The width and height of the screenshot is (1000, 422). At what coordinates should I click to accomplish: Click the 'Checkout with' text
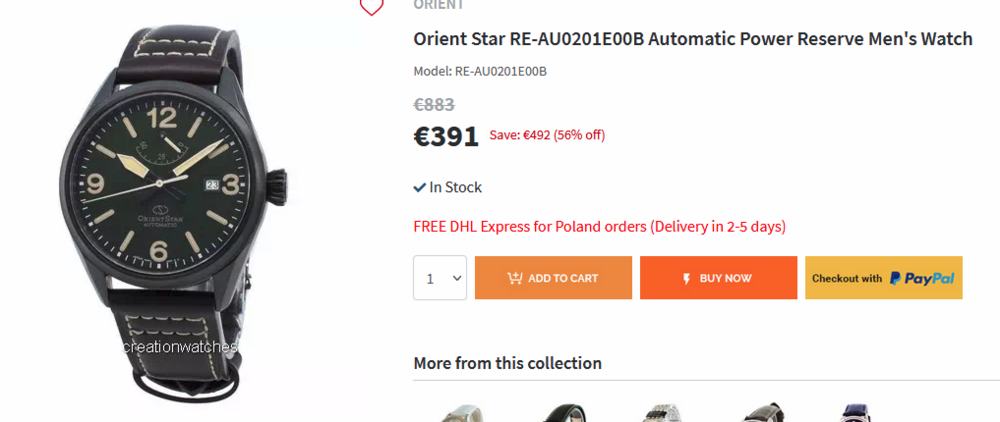847,278
